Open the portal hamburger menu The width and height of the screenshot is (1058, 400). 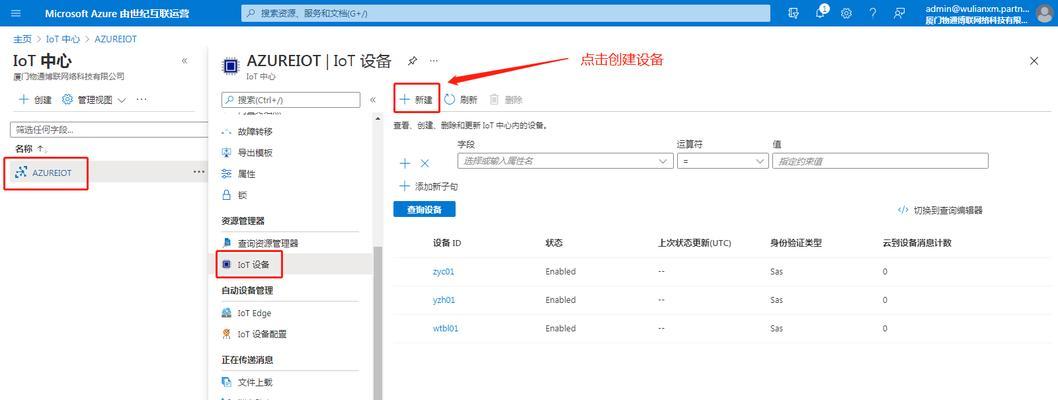(x=16, y=13)
